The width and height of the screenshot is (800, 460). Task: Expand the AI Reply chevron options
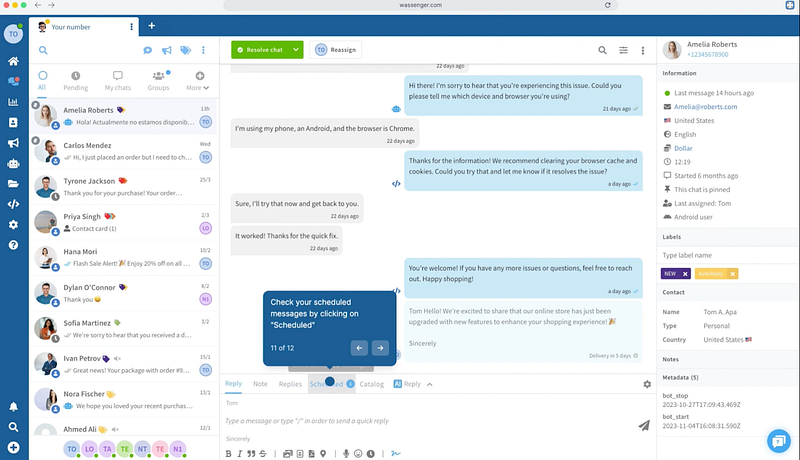(430, 384)
